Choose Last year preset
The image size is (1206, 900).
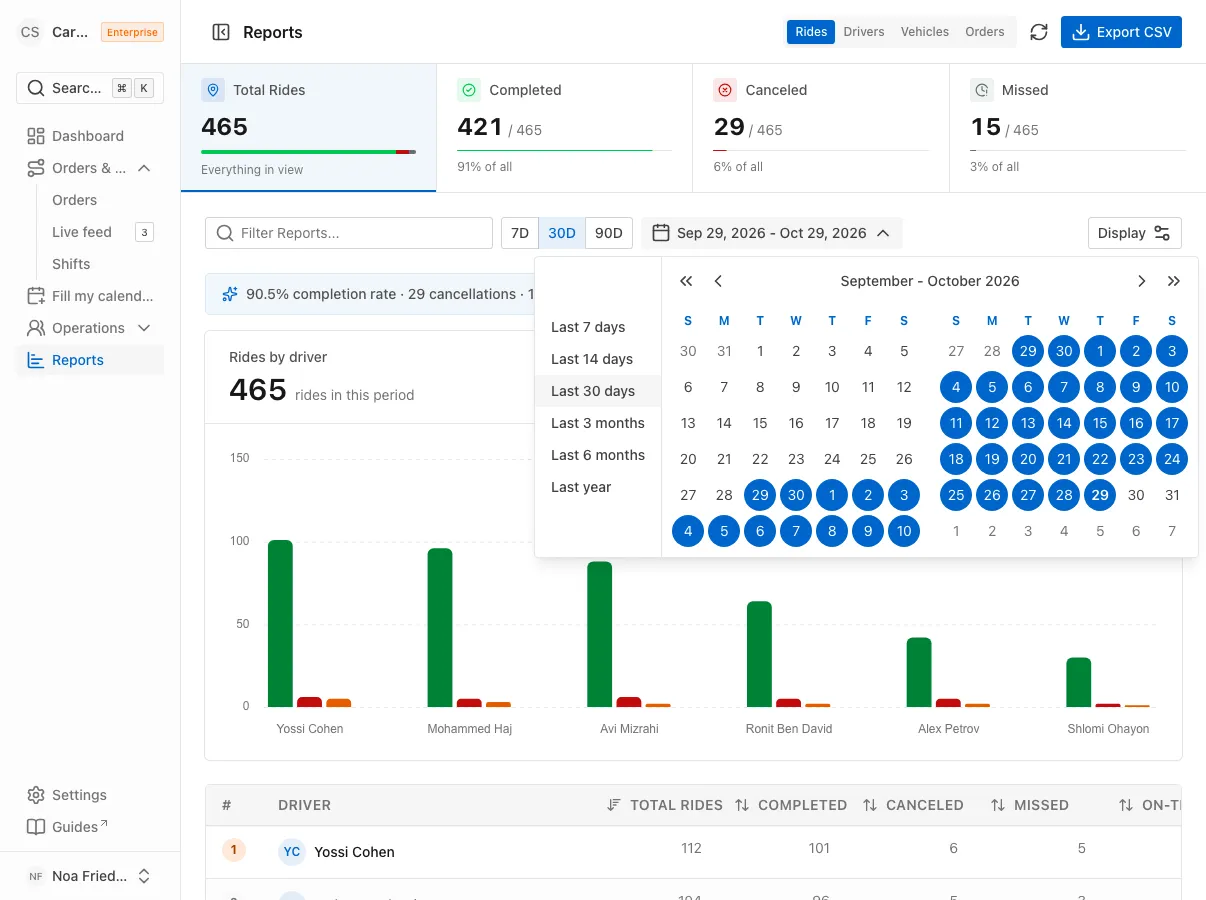597,487
